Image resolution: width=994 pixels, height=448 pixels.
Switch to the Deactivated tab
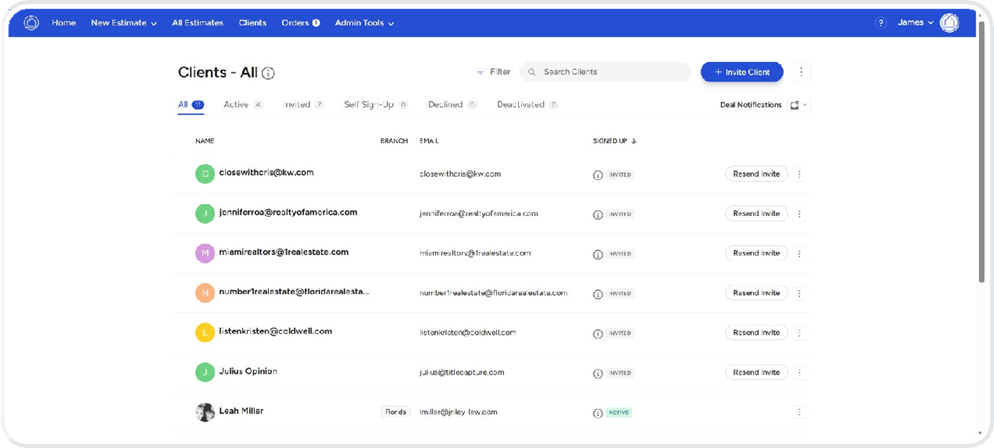click(x=528, y=105)
